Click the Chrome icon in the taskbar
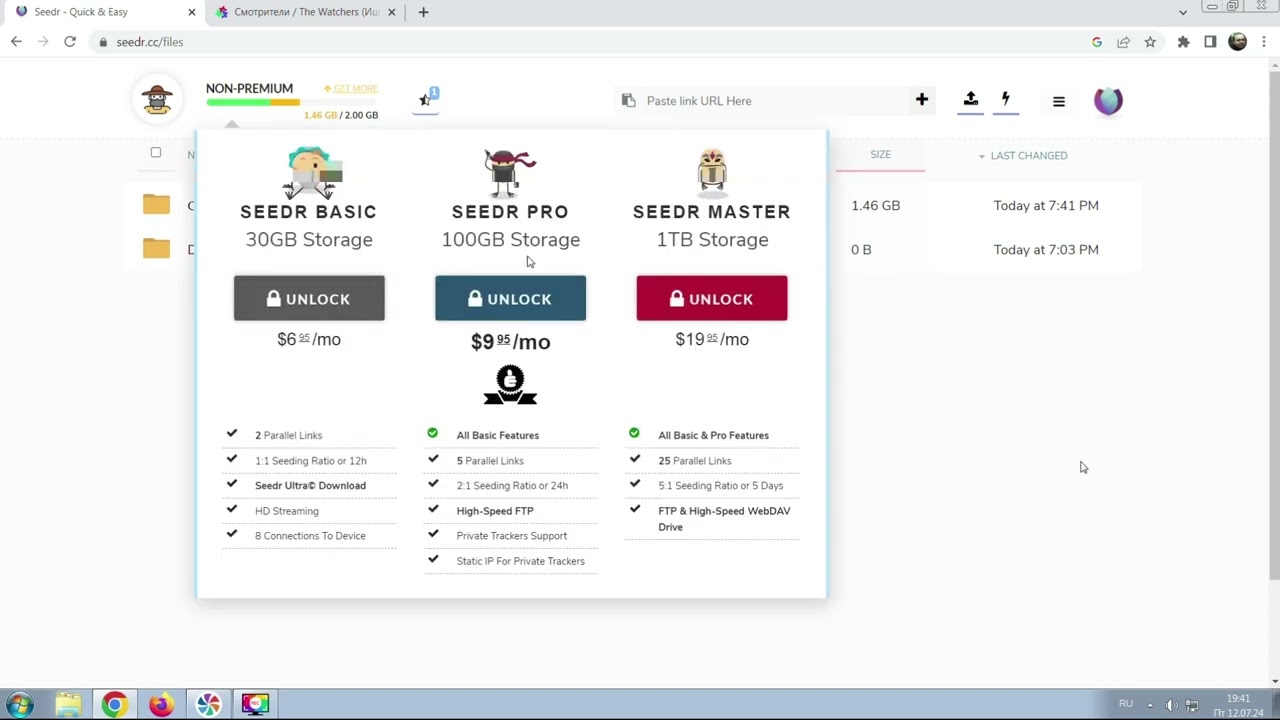The height and width of the screenshot is (720, 1280). 114,704
